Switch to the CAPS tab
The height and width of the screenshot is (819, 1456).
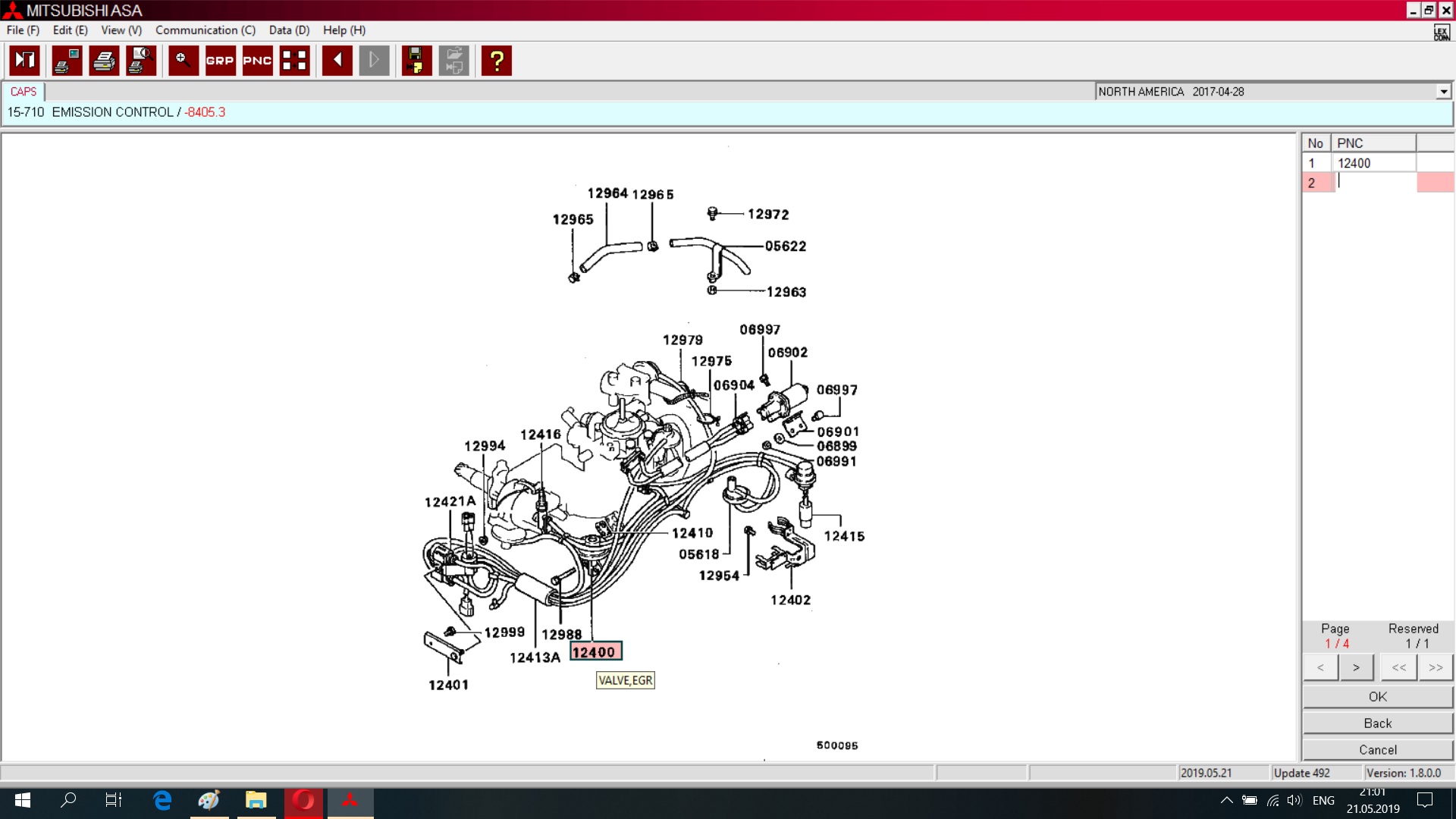pos(24,92)
